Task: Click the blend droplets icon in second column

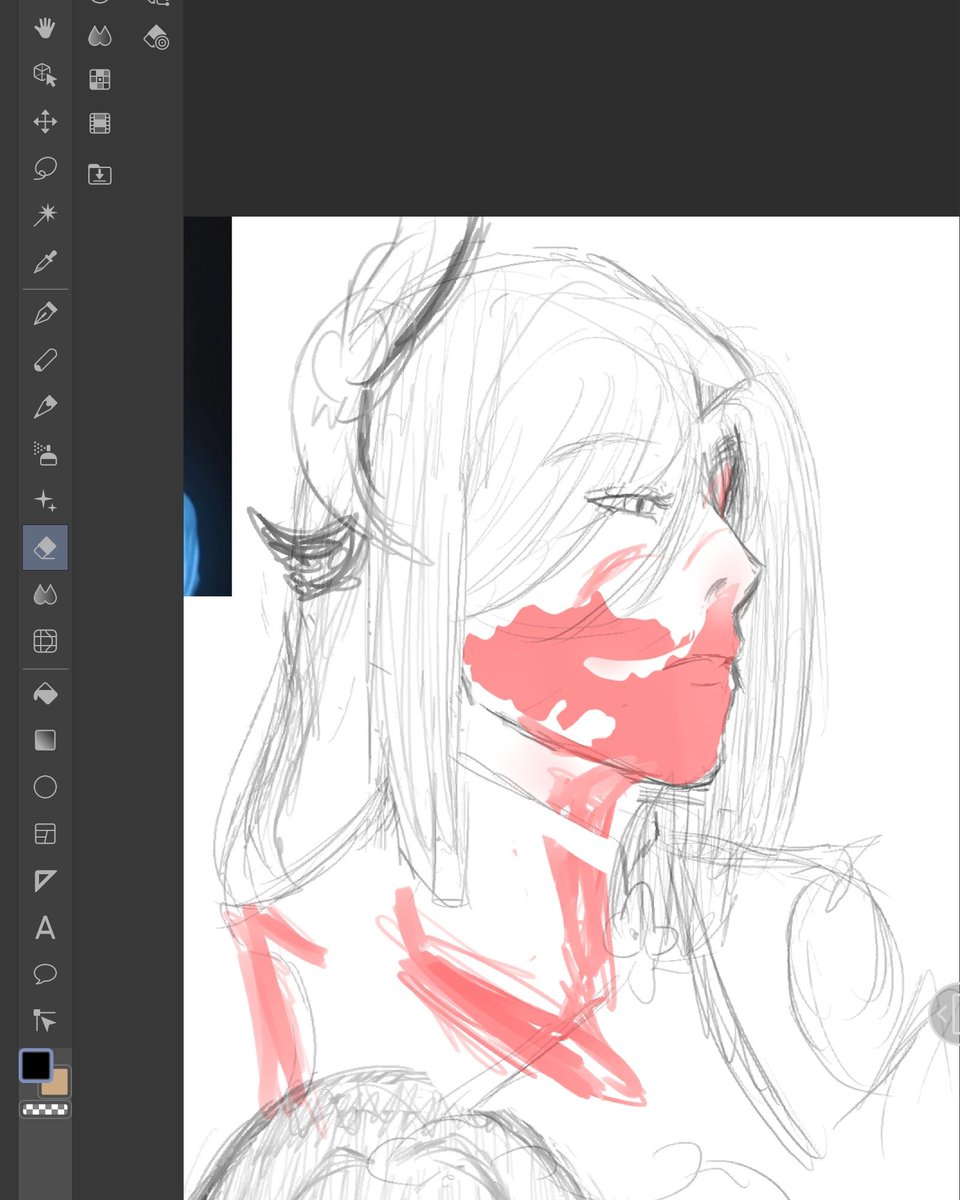Action: [x=99, y=37]
